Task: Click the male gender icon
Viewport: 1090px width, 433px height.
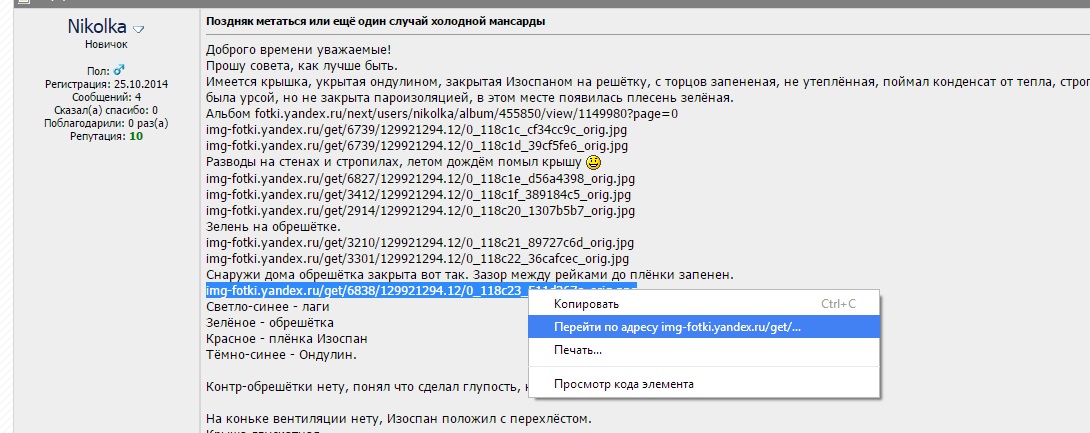Action: 118,71
